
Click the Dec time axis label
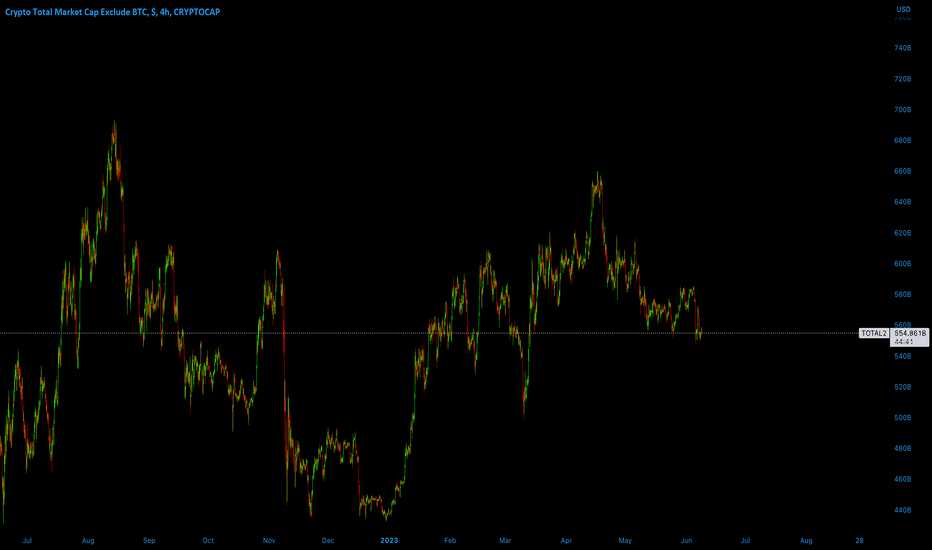(328, 540)
